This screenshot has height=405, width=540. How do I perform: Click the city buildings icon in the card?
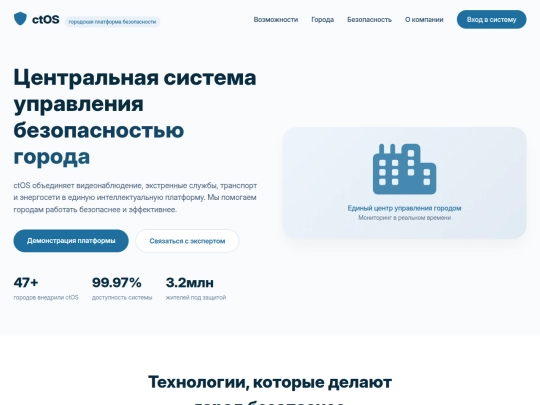pos(404,169)
